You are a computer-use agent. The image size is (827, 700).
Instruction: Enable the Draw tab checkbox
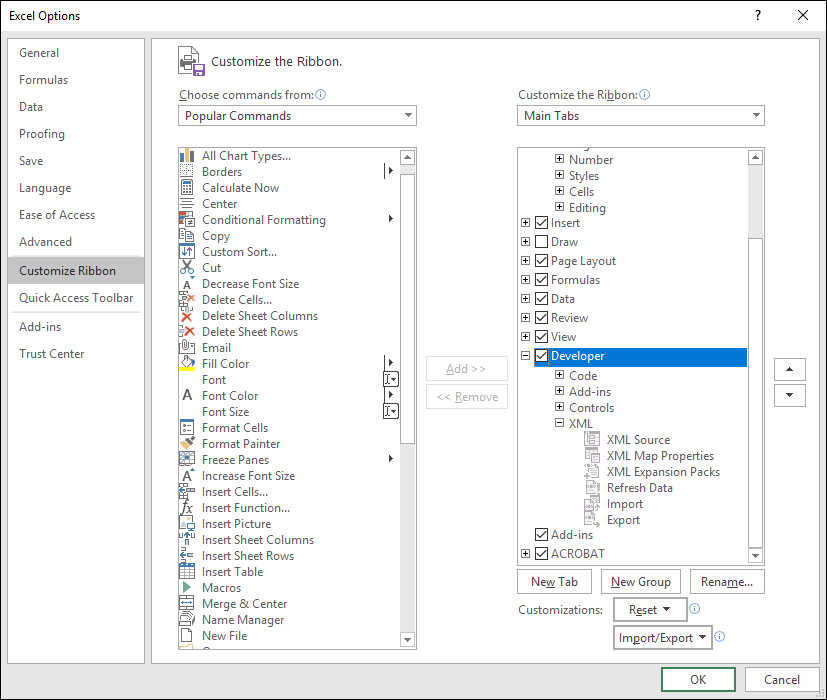tap(541, 241)
